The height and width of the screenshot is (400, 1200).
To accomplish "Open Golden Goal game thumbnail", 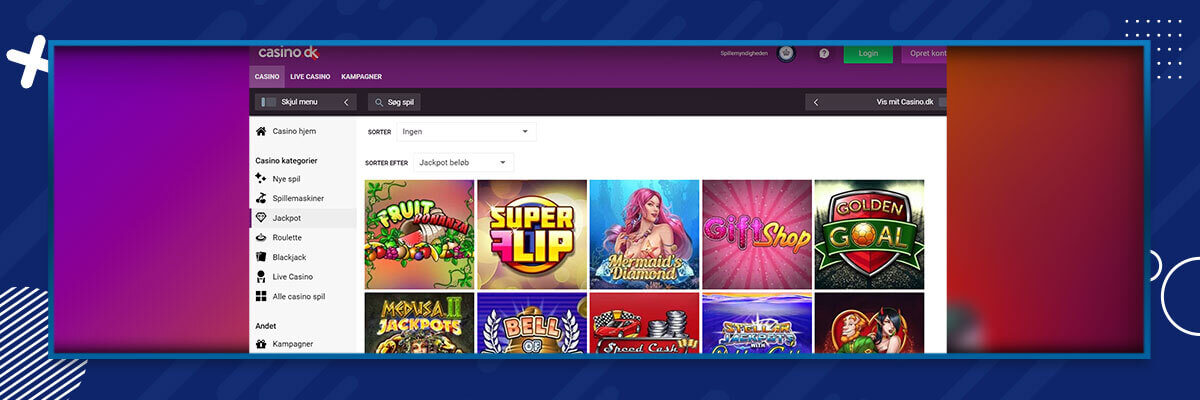I will 870,235.
